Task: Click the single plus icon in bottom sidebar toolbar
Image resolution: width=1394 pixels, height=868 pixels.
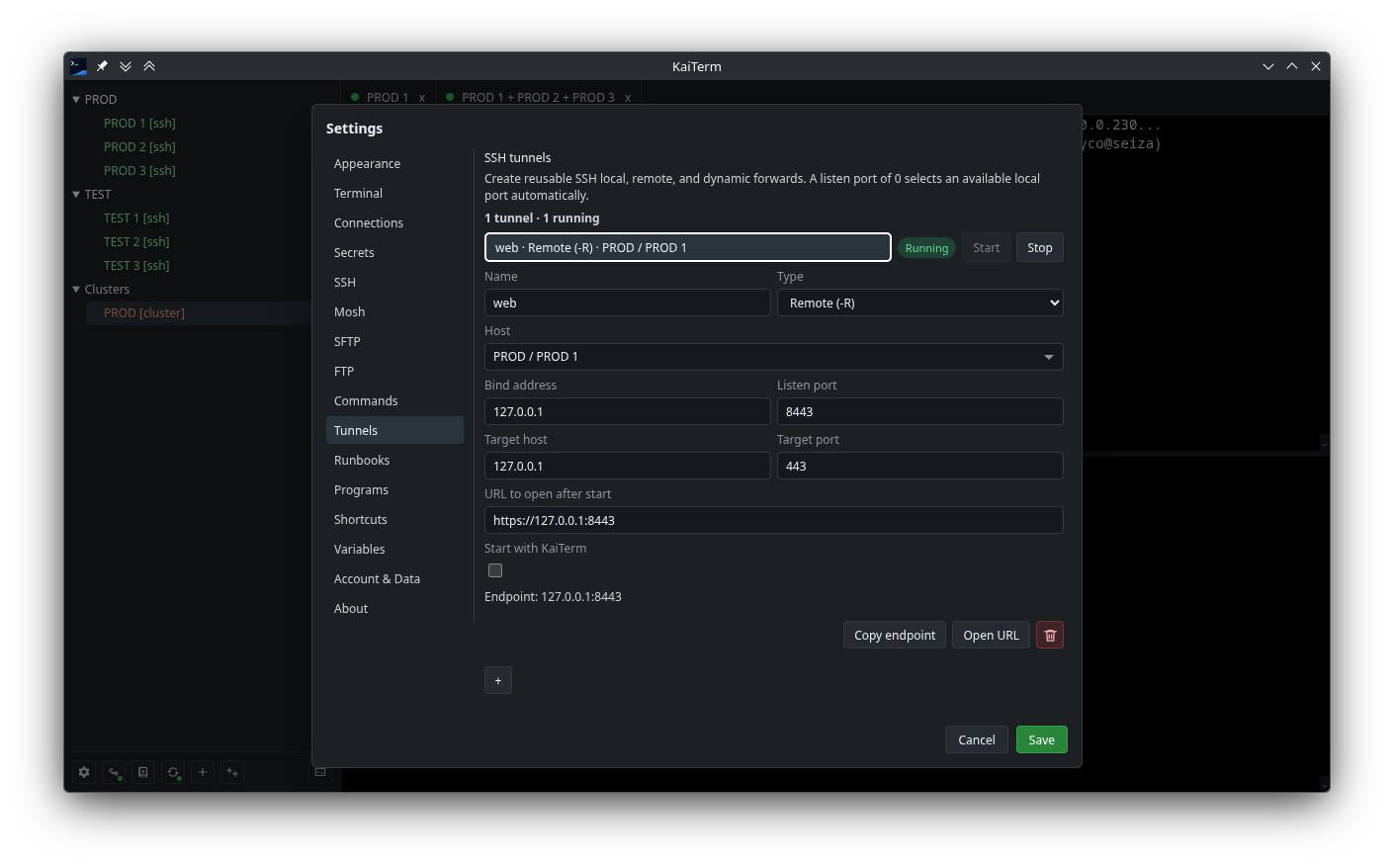Action: pyautogui.click(x=203, y=772)
